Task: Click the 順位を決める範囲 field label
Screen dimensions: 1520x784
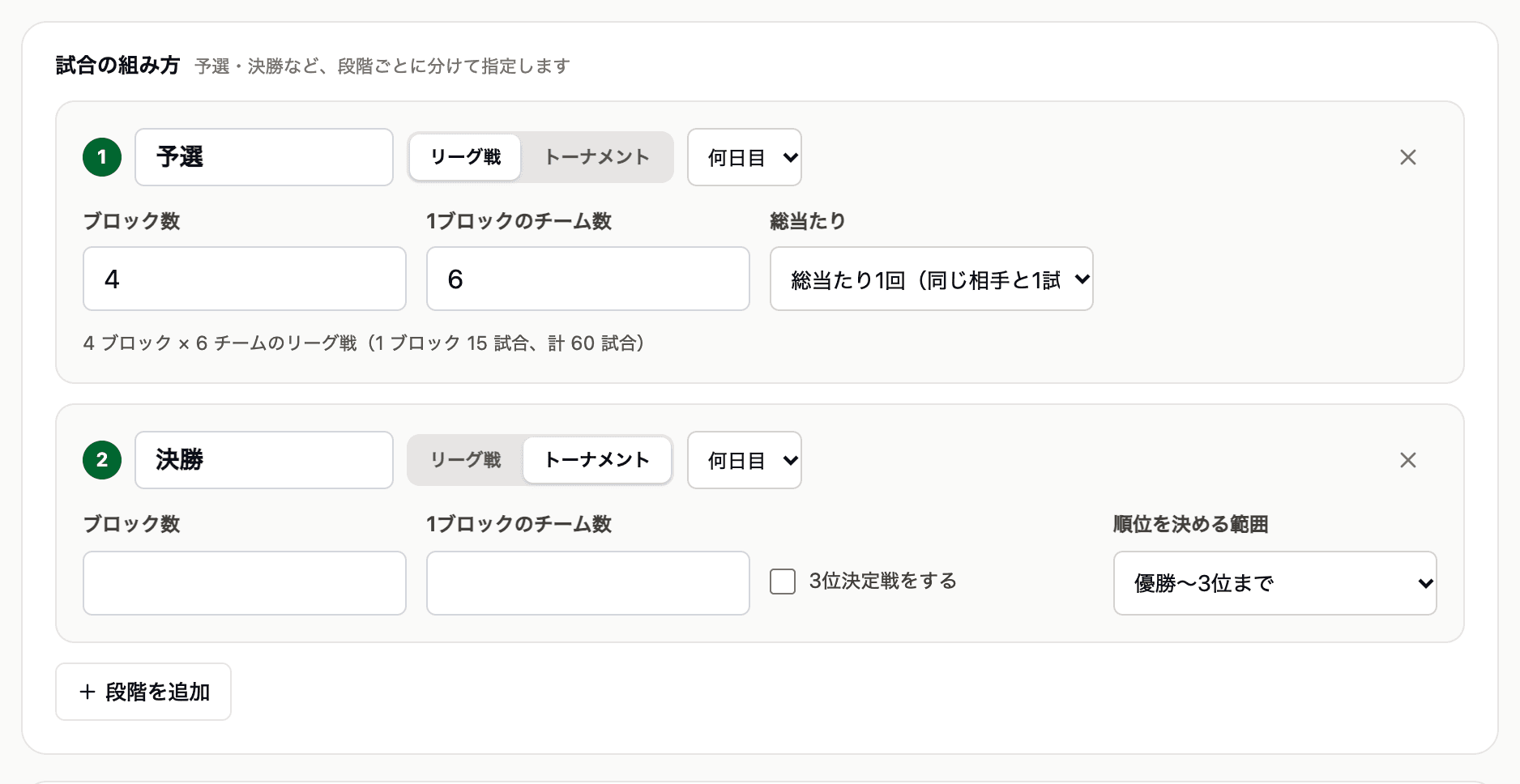Action: pyautogui.click(x=1191, y=524)
